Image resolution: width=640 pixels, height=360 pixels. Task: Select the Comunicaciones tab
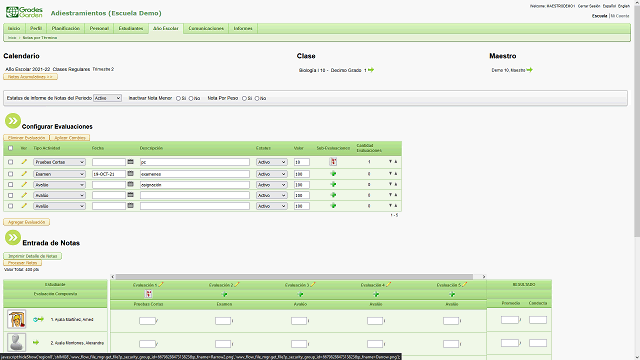click(x=206, y=28)
